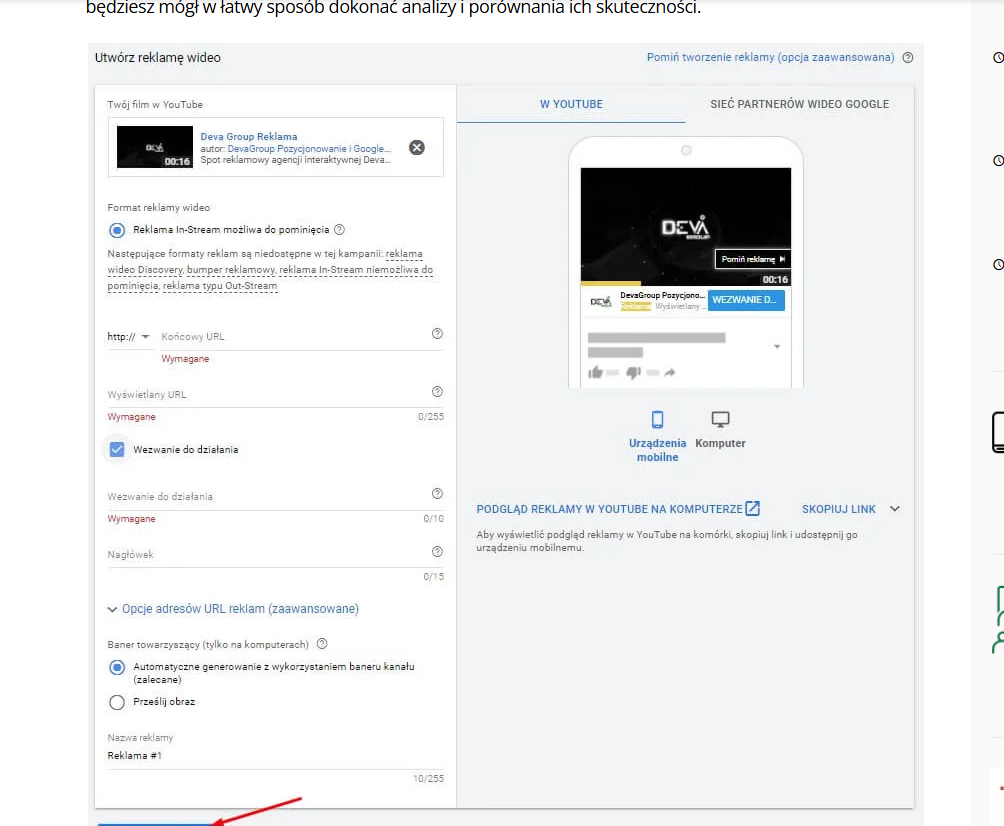Switch to the W YouTube tab

click(x=571, y=104)
